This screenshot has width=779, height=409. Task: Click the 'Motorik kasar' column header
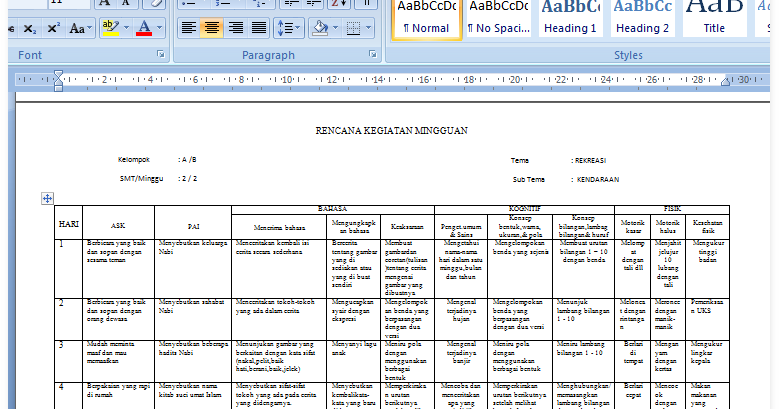coord(632,227)
